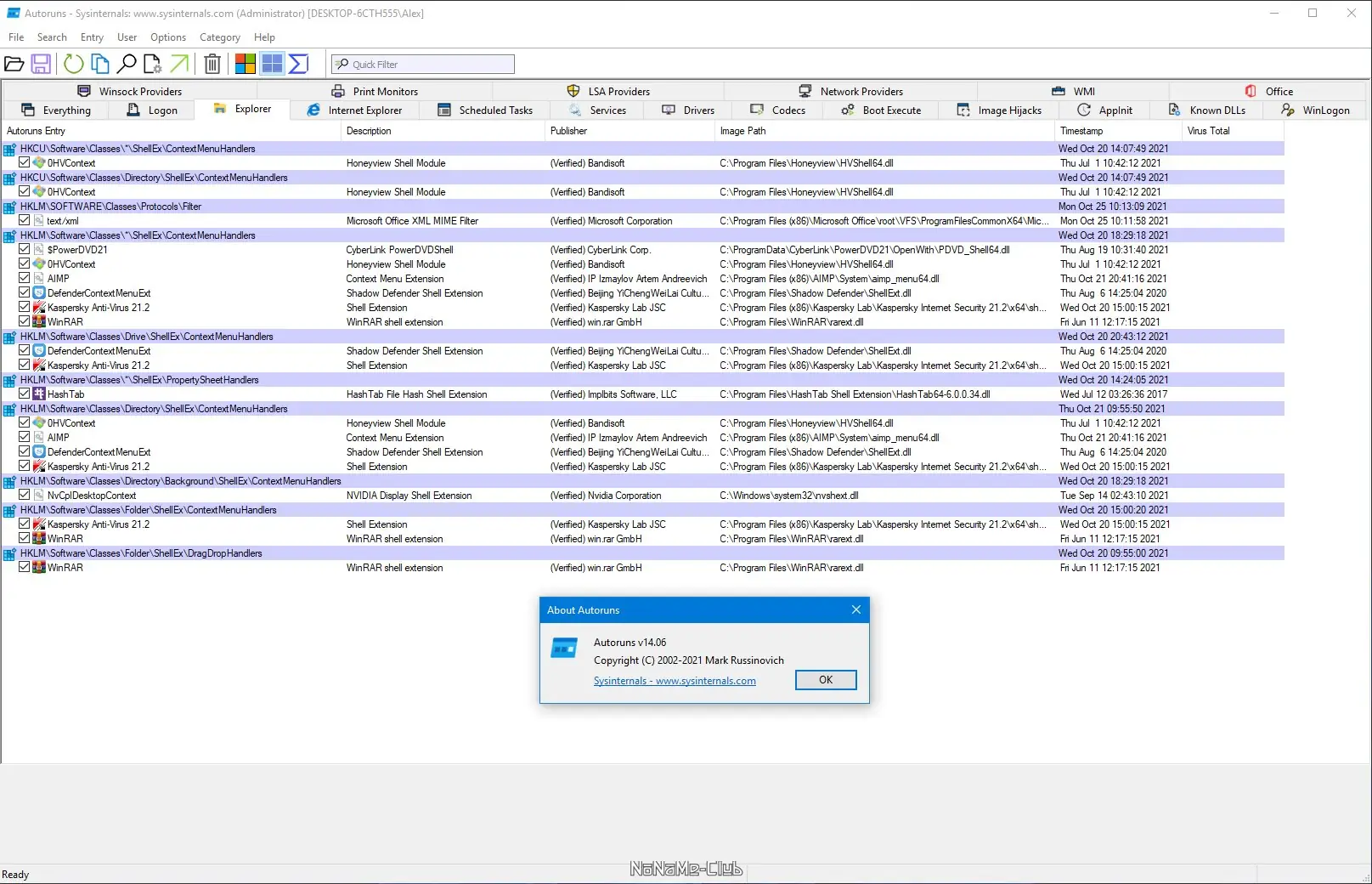Click the Find magnifying glass toolbar icon
Screen dimensions: 1372x884
point(127,64)
